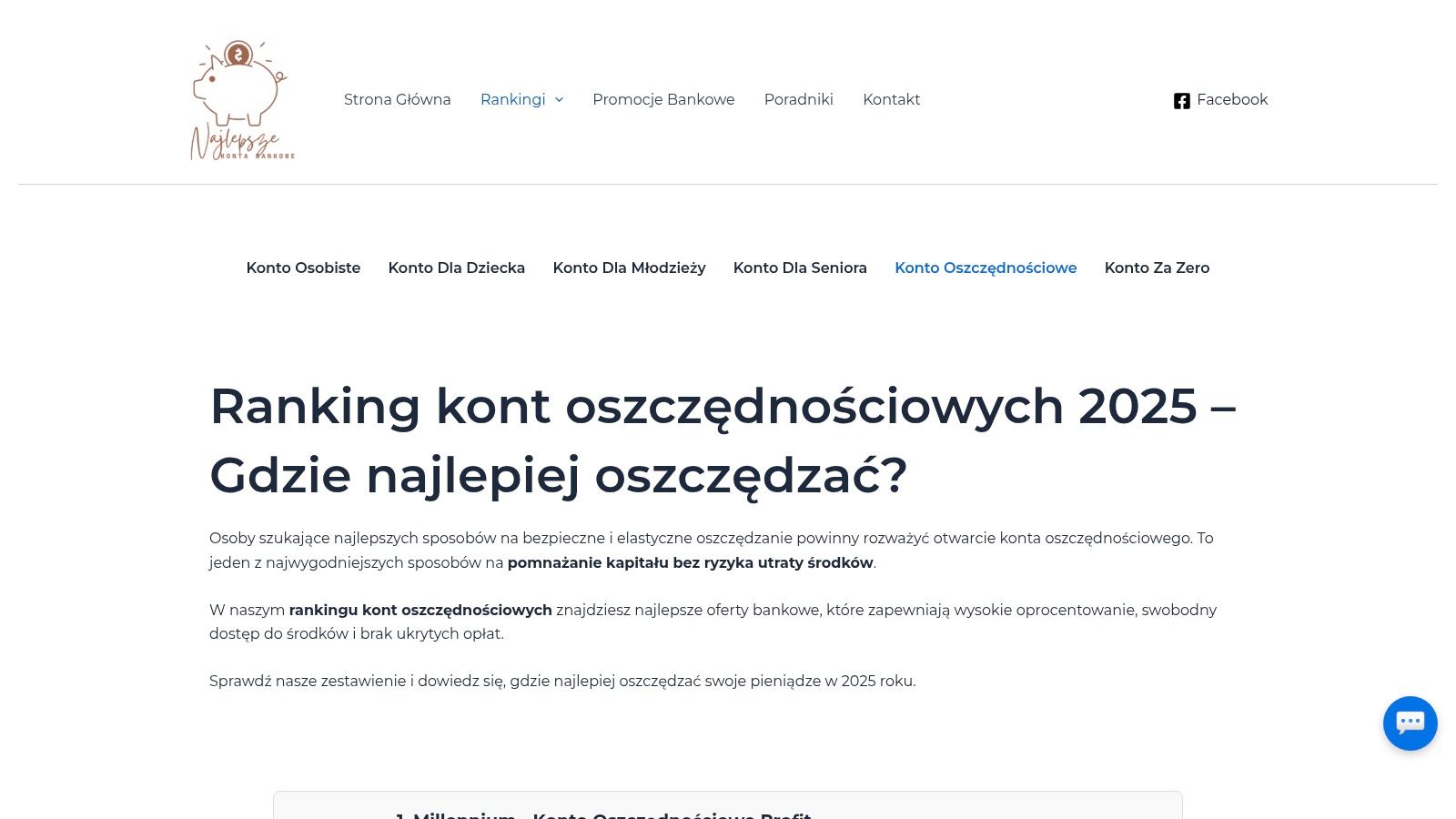Screen dimensions: 1456x819
Task: Click bold text 'pomnażanie kapitału bez ryzyka utraty środków'
Action: click(691, 562)
